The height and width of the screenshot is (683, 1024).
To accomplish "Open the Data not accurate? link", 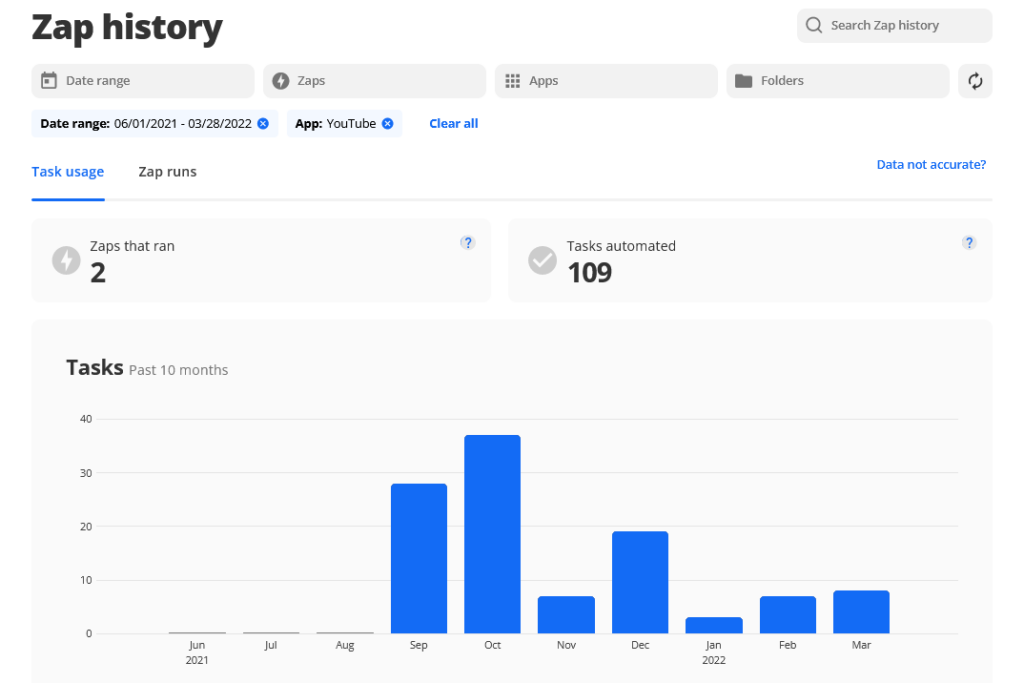I will coord(931,165).
